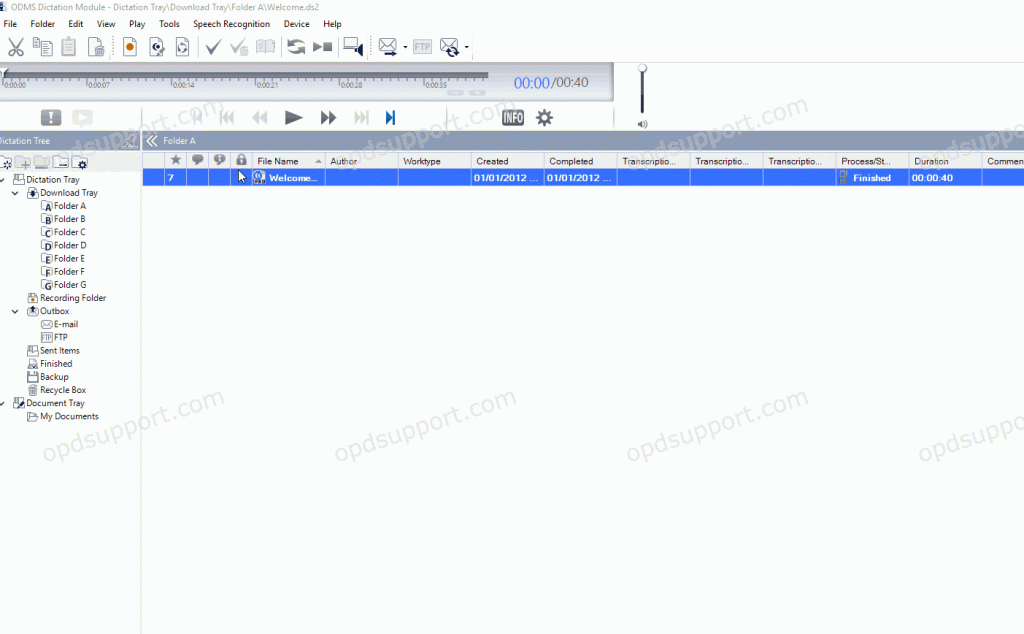The image size is (1024, 634).
Task: Click the Send via E-mail toolbar icon
Action: click(x=387, y=46)
